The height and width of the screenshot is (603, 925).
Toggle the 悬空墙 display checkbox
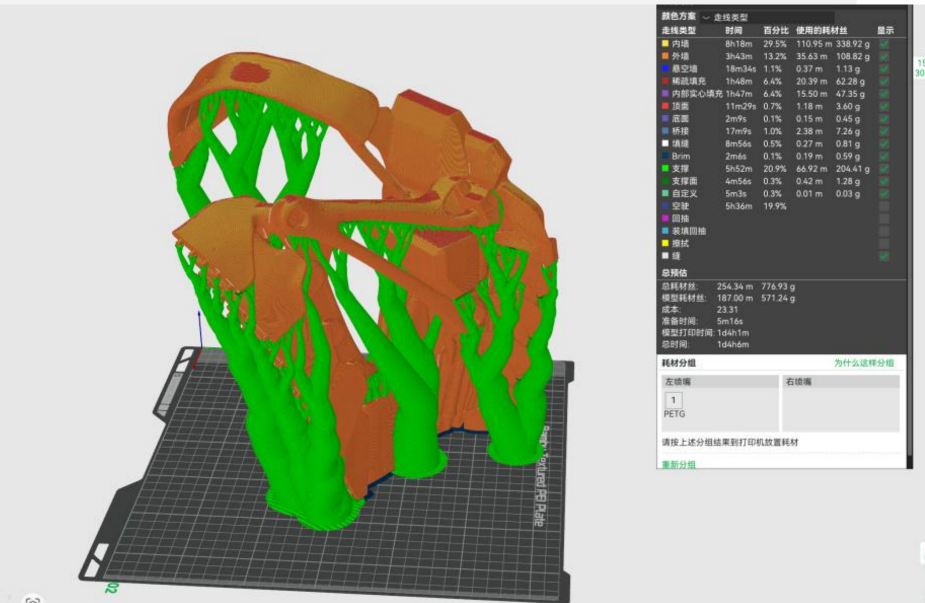(x=884, y=68)
